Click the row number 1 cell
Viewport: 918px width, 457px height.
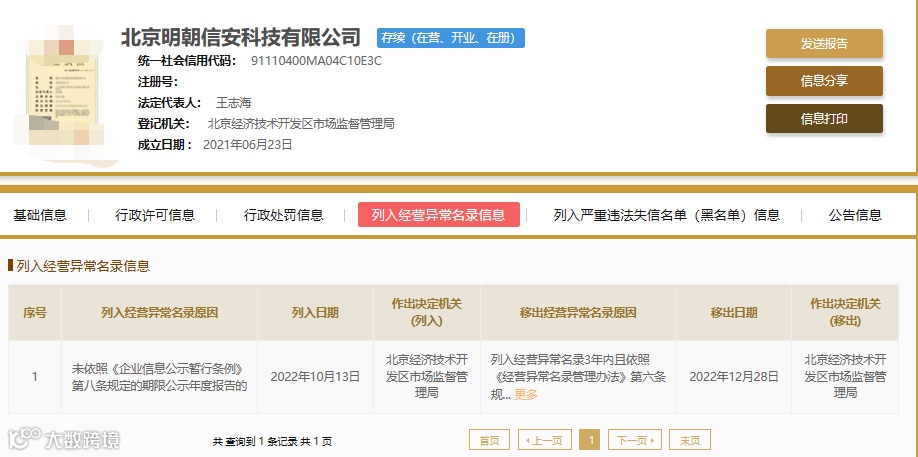pyautogui.click(x=35, y=377)
